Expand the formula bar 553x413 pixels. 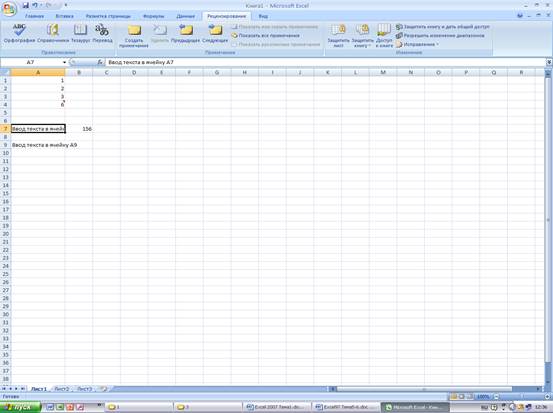point(549,62)
